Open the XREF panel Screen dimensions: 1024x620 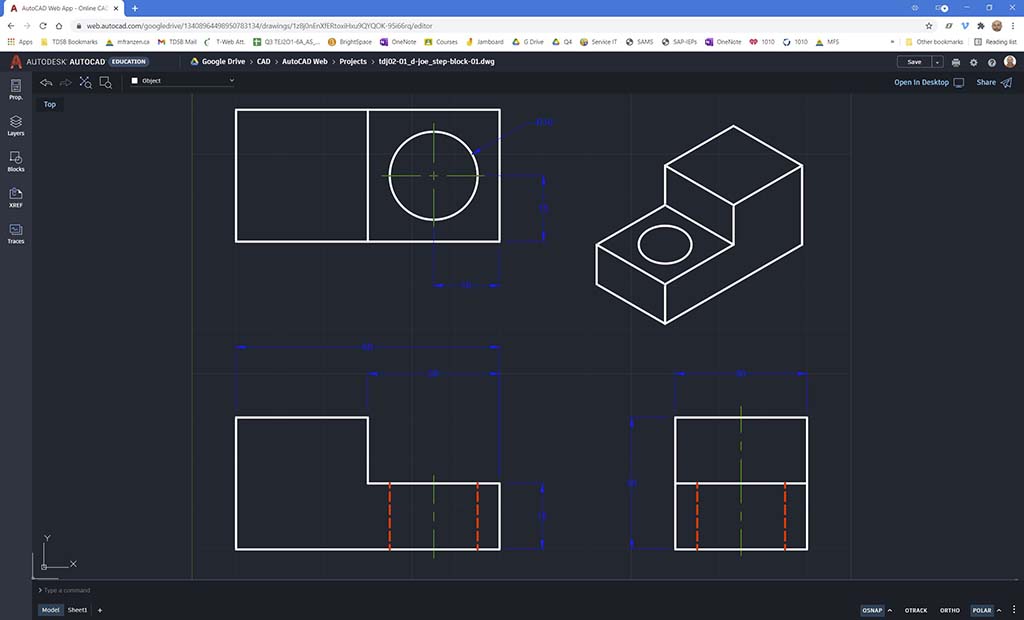click(x=16, y=197)
